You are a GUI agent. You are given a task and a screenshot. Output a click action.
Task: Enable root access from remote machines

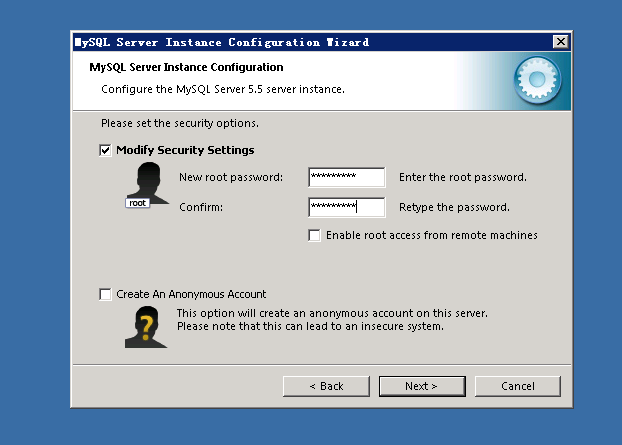(315, 235)
